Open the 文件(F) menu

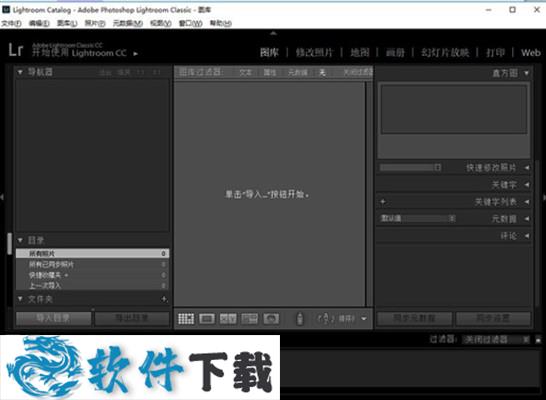(x=11, y=23)
